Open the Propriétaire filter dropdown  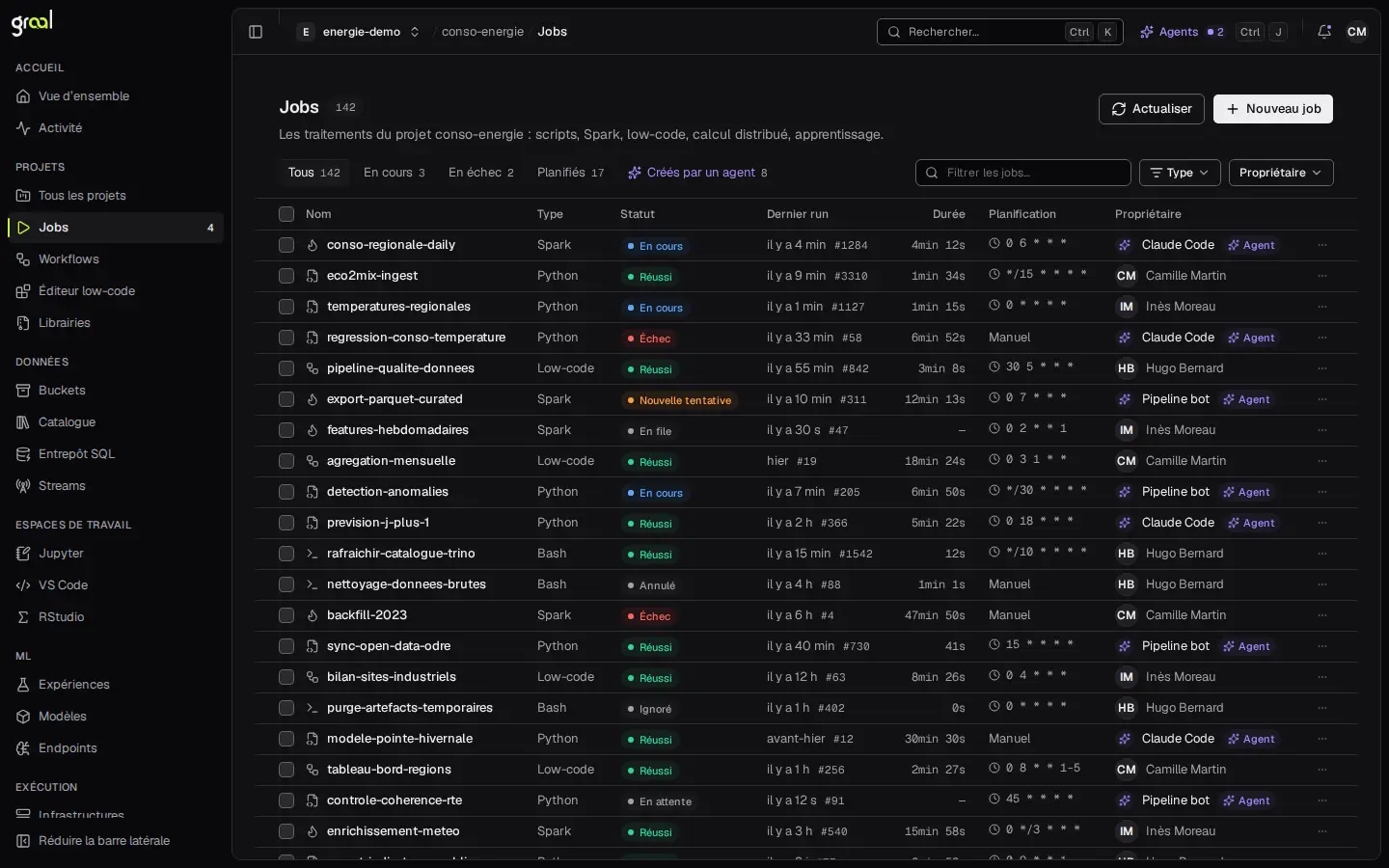pyautogui.click(x=1281, y=173)
